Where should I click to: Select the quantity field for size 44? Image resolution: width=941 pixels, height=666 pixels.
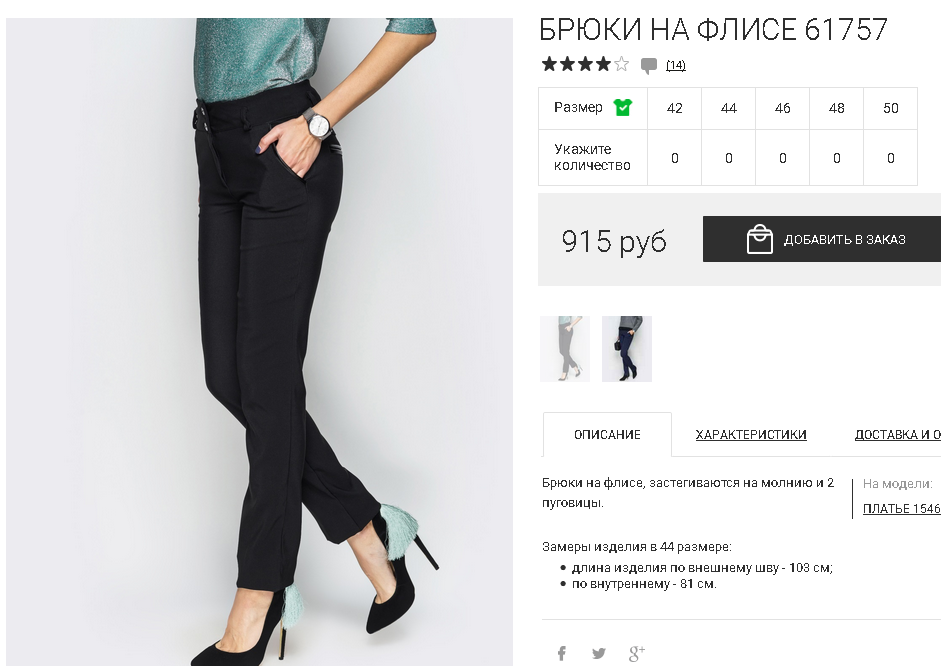[x=729, y=158]
